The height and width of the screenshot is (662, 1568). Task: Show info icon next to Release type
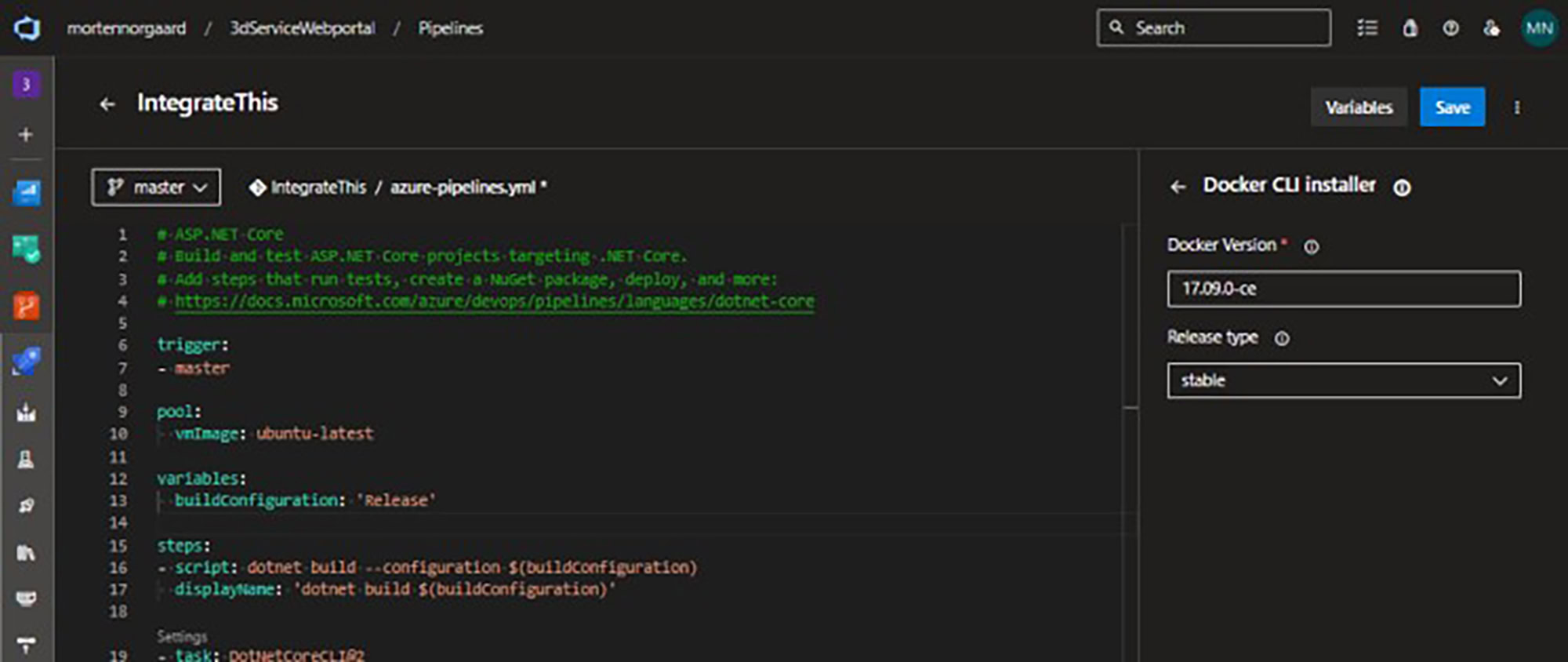pos(1281,339)
